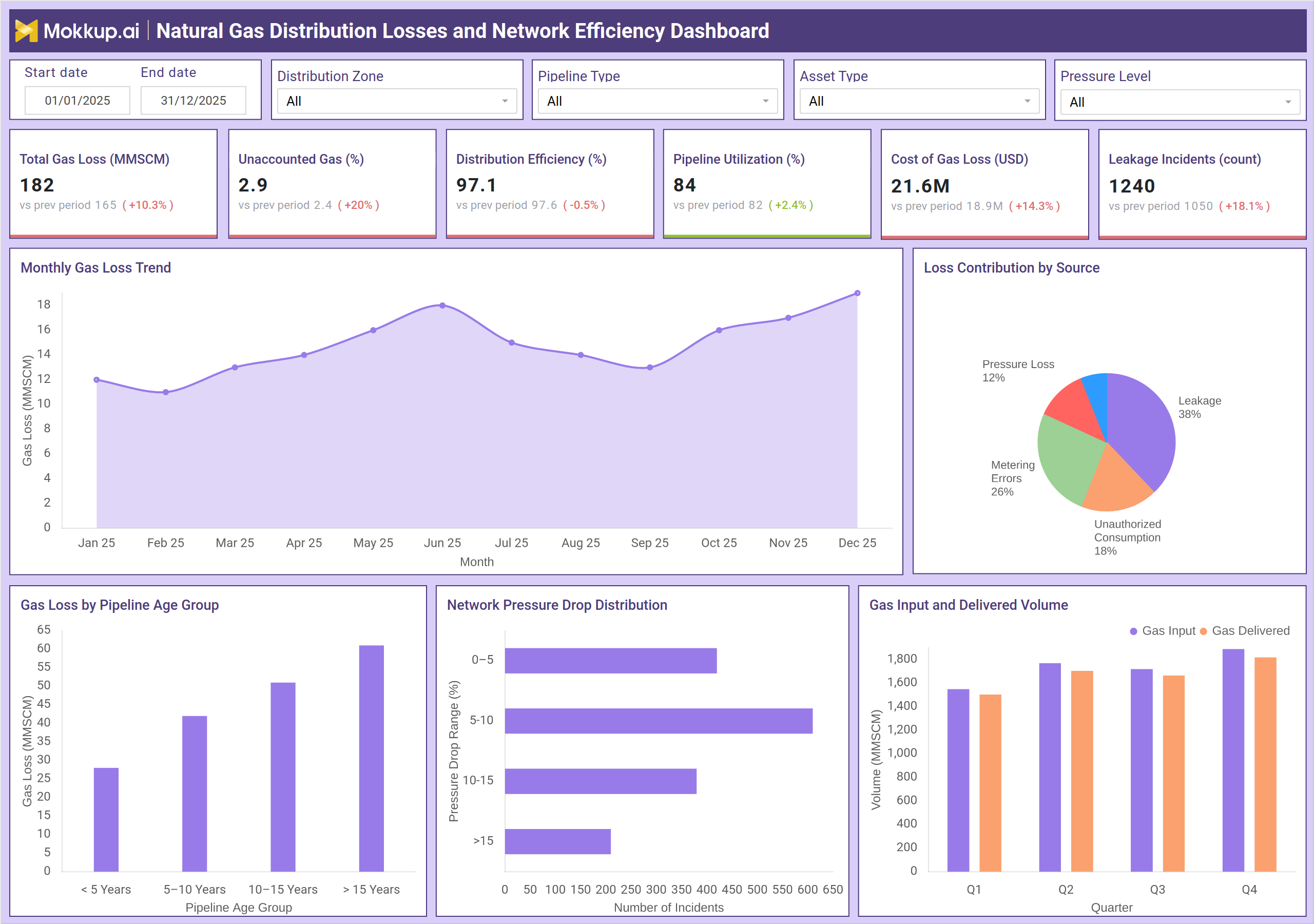The image size is (1314, 924).
Task: Click the Q4 Gas Delivered bar
Action: coord(1265,764)
